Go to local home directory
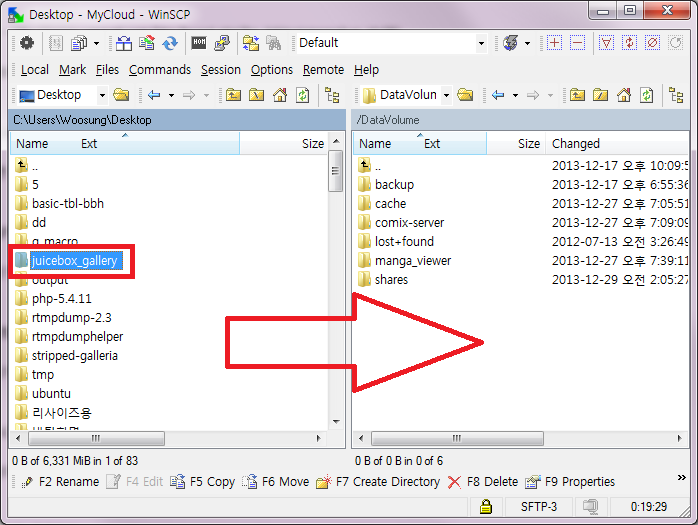The width and height of the screenshot is (698, 525). pyautogui.click(x=280, y=95)
